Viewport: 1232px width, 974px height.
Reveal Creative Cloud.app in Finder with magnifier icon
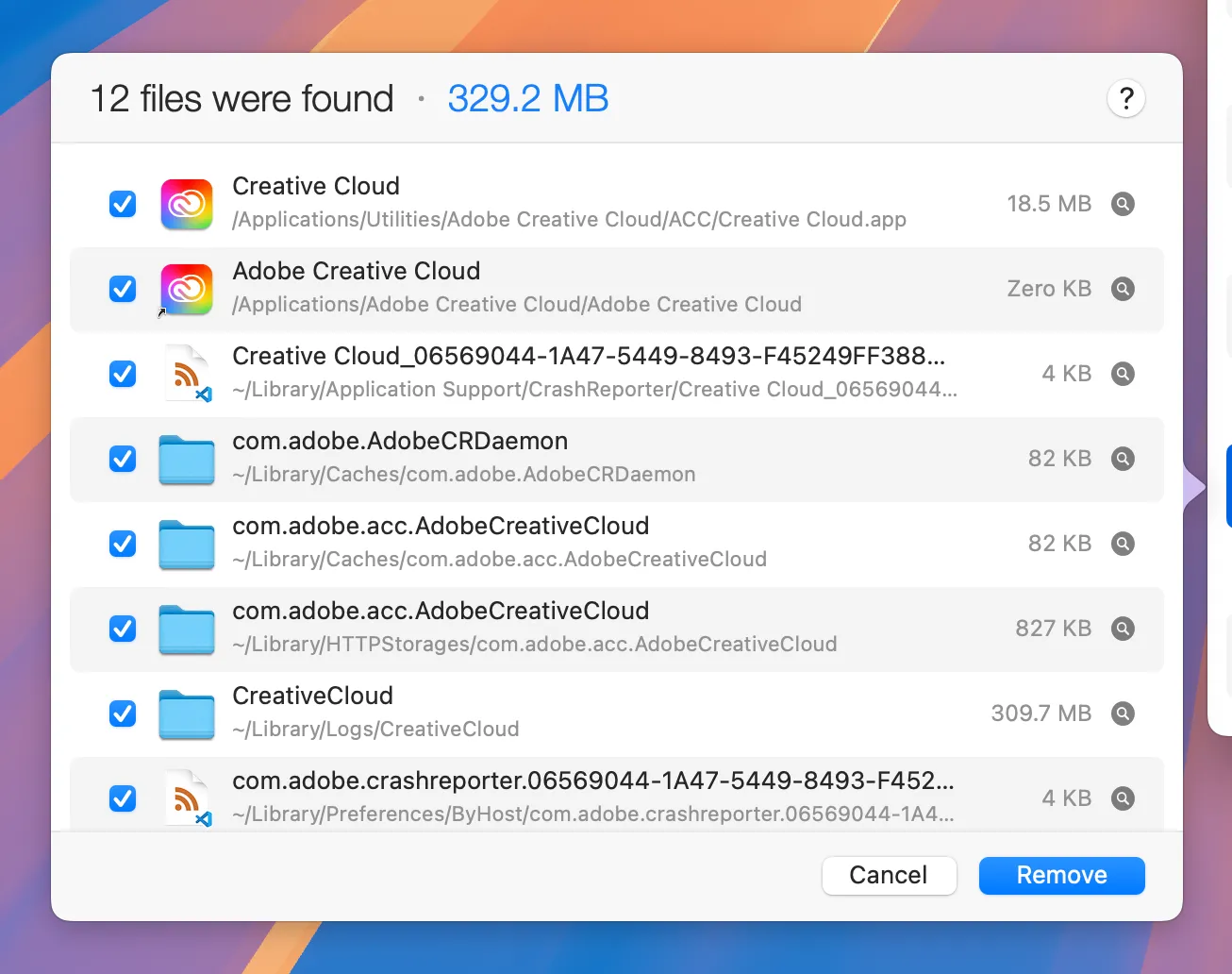(x=1123, y=204)
